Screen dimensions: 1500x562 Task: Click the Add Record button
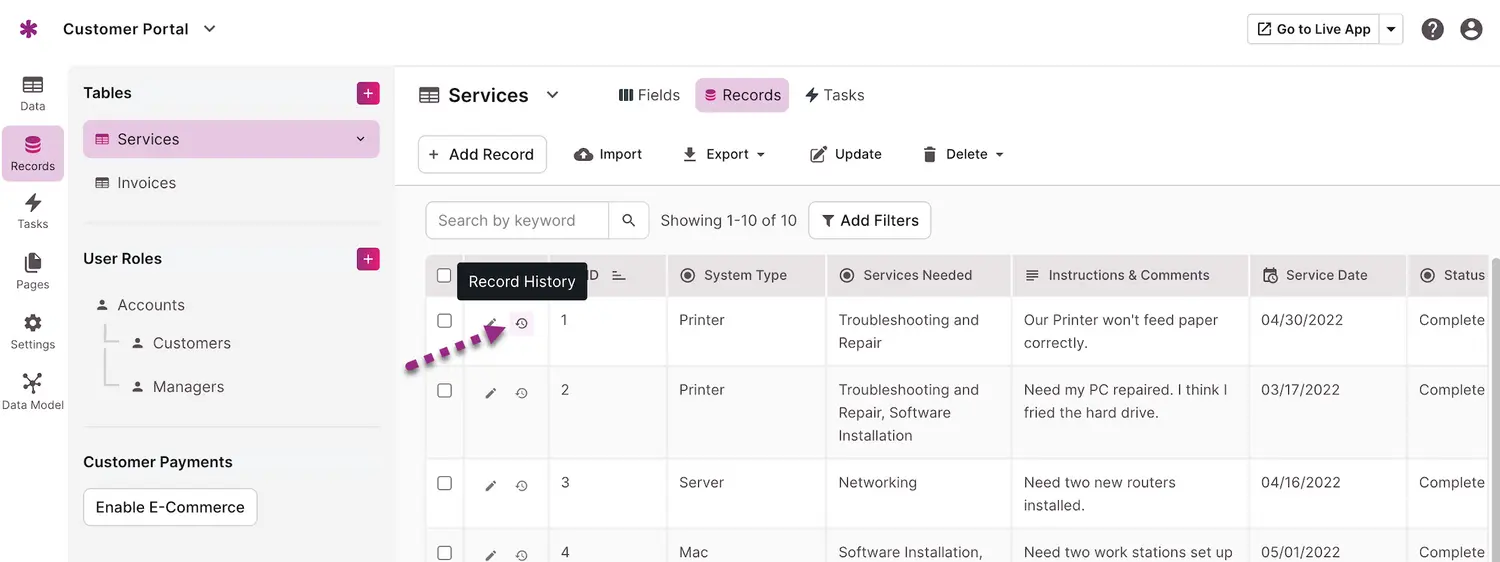coord(482,154)
